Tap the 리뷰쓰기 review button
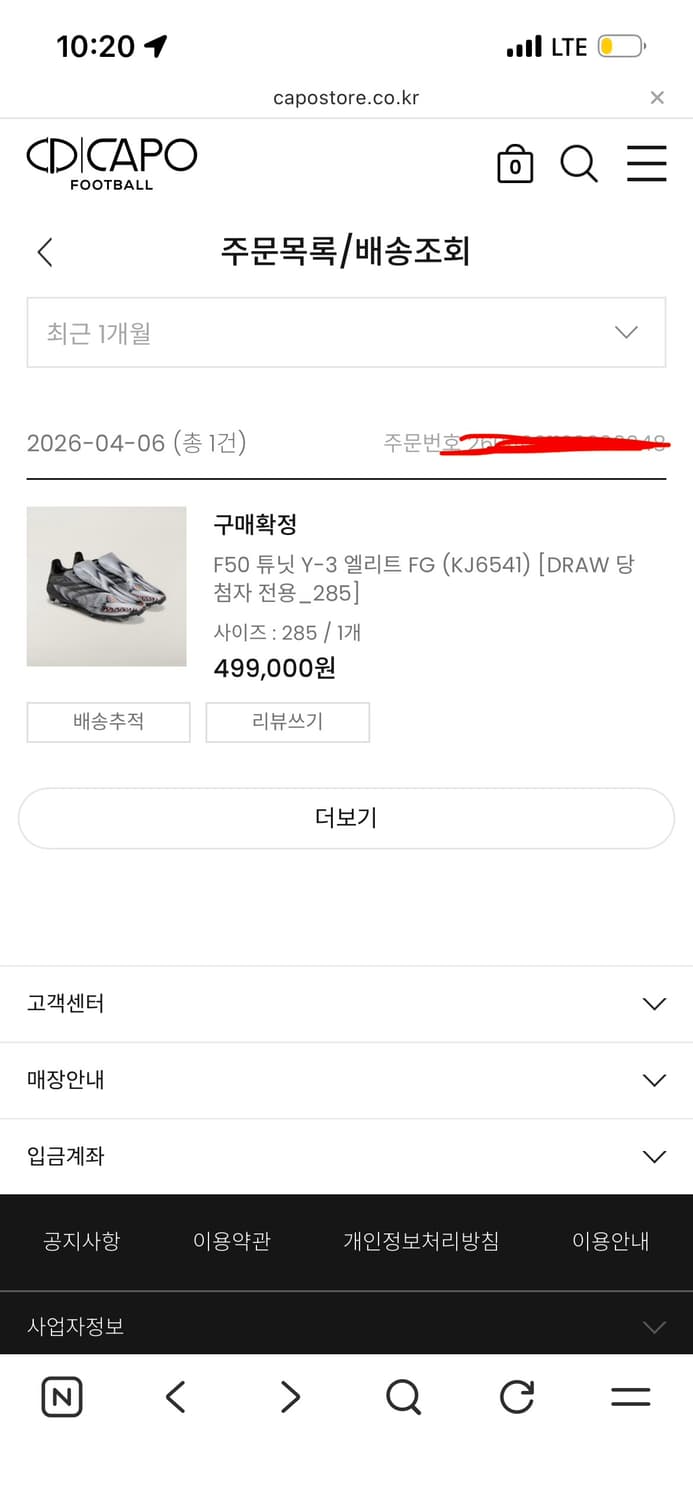 click(288, 722)
